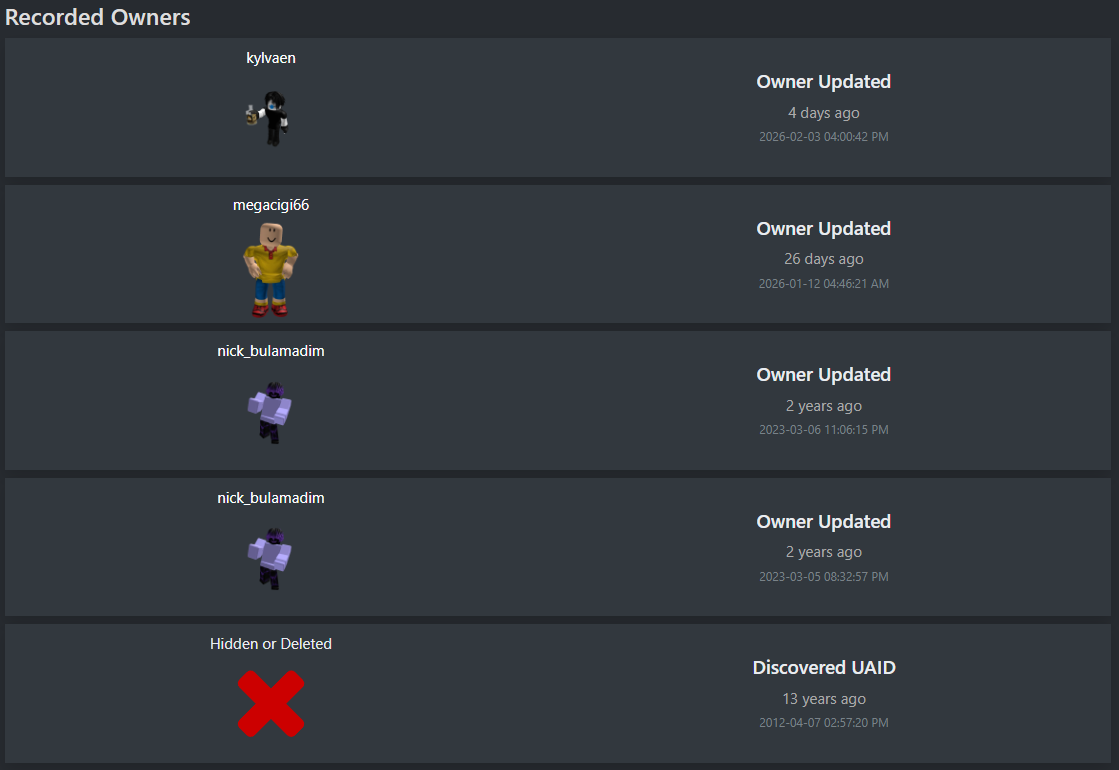
Task: Click date 2023-03-06 11:06:15 PM
Action: (x=824, y=430)
